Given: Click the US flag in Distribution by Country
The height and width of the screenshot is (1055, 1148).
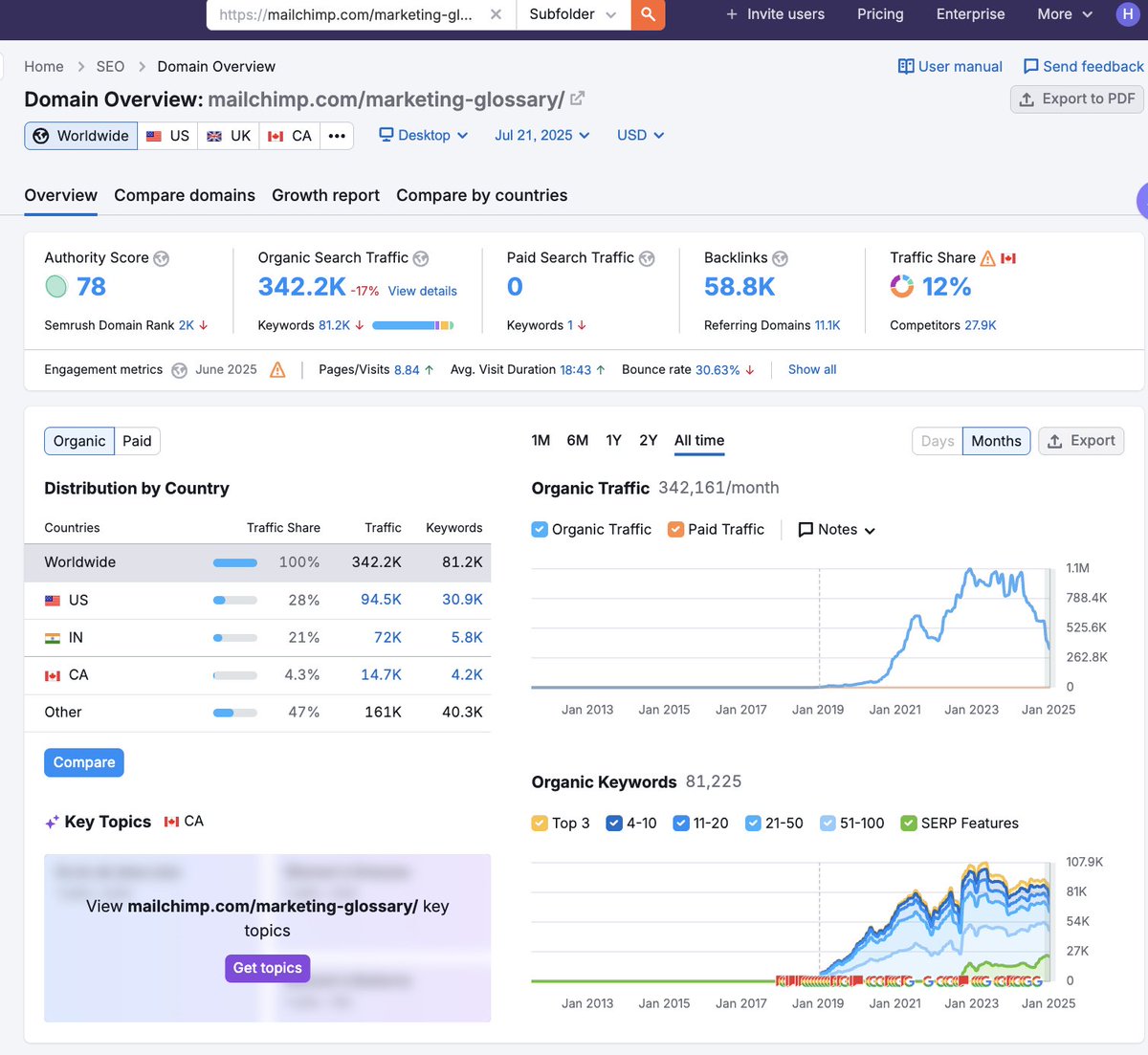Looking at the screenshot, I should point(53,601).
